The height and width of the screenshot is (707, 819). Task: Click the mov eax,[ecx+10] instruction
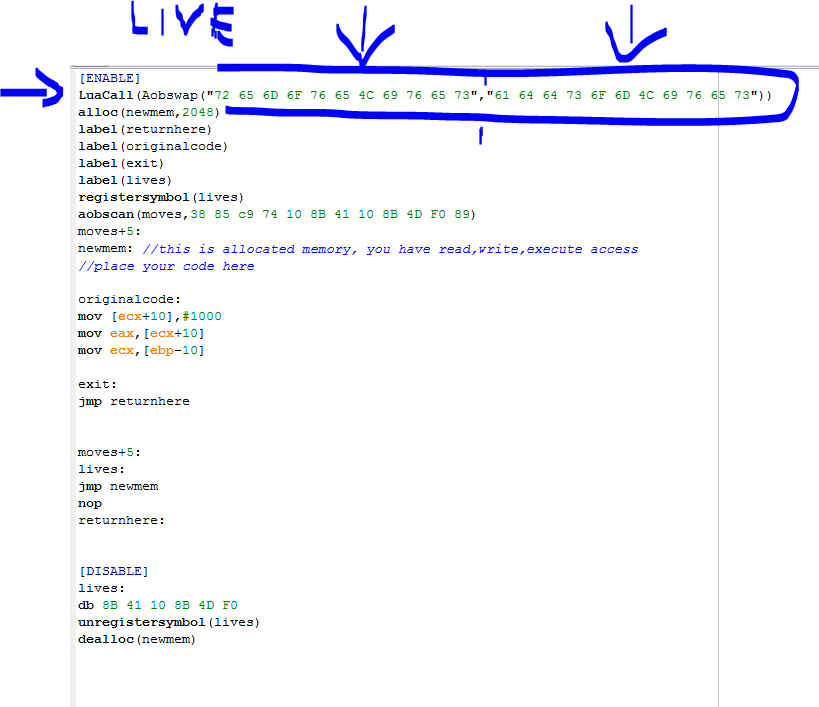[x=141, y=333]
